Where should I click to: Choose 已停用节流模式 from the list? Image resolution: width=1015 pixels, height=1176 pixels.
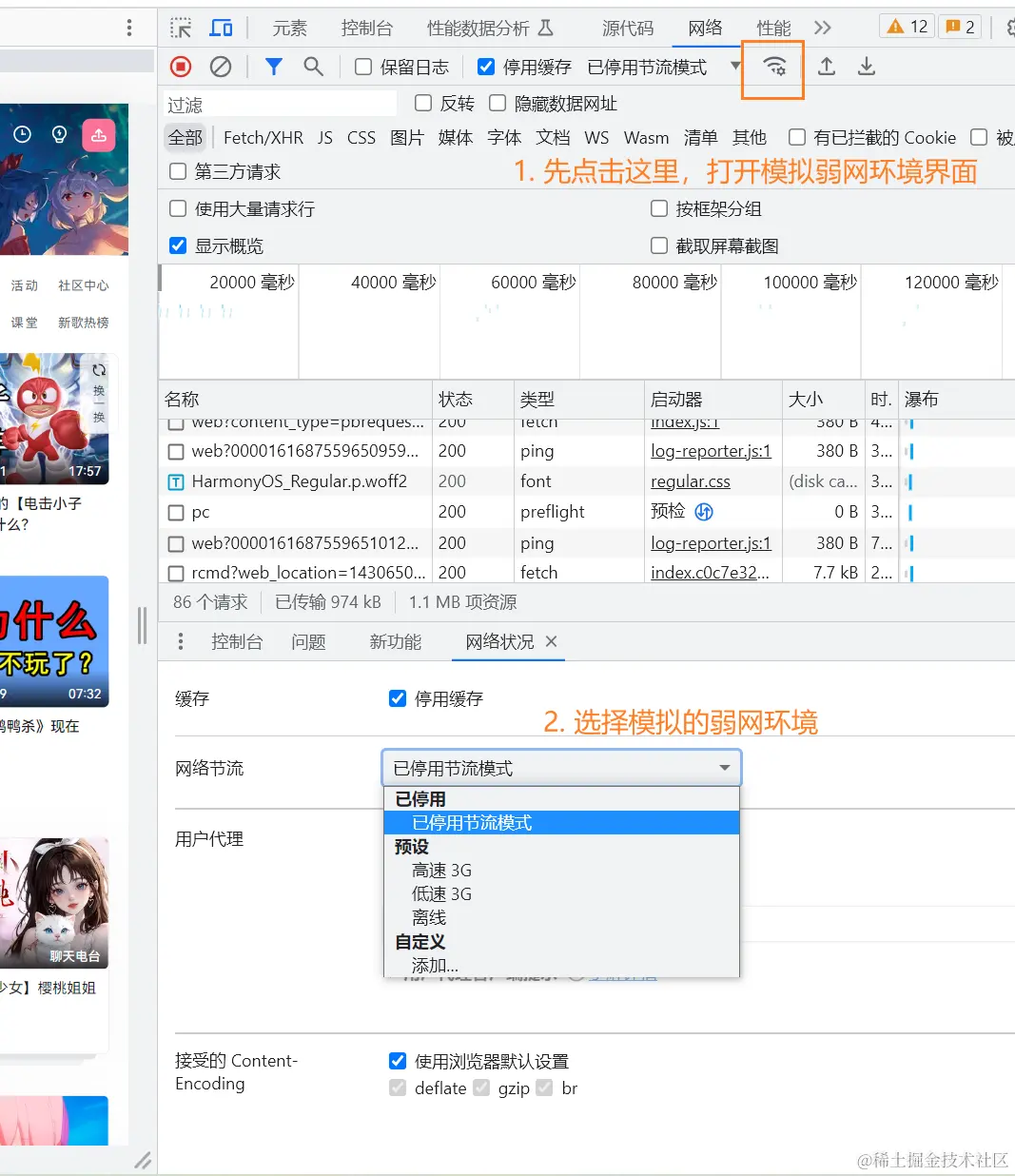point(561,823)
